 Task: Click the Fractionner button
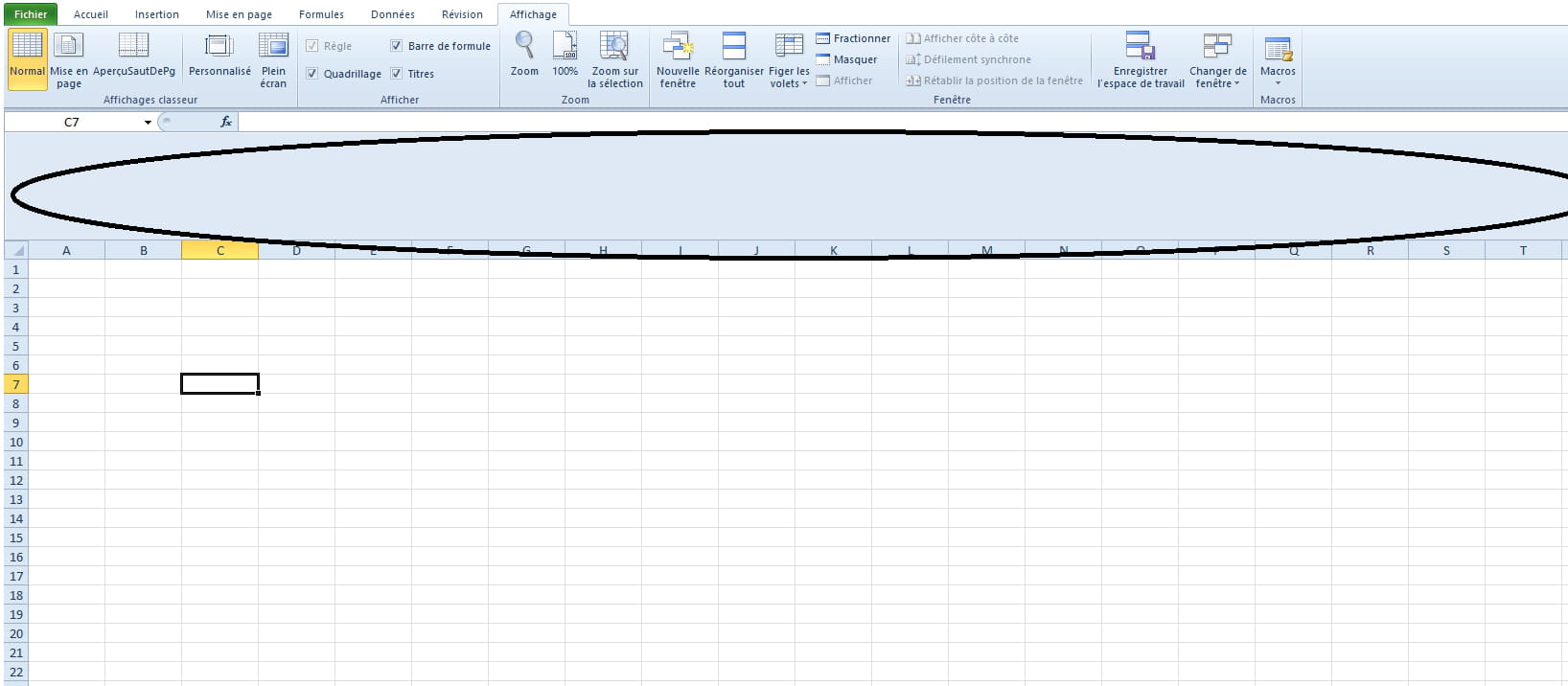click(x=852, y=38)
